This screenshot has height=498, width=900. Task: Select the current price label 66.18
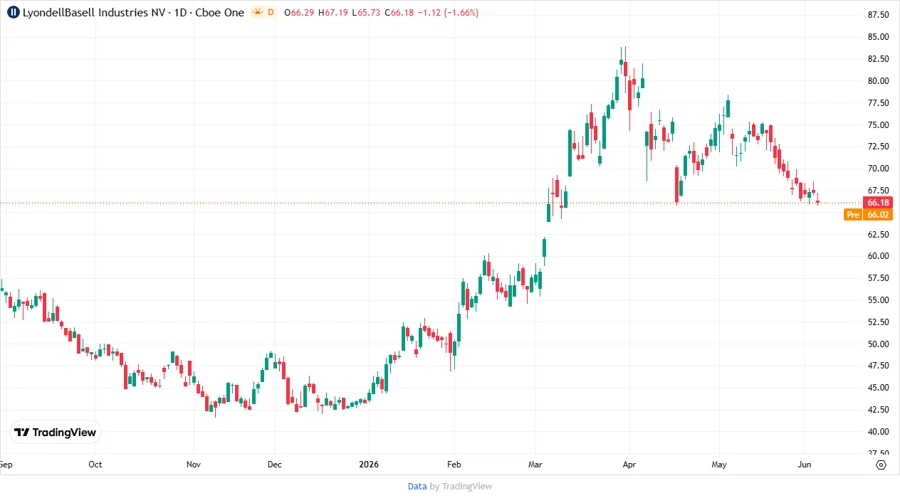(x=878, y=203)
